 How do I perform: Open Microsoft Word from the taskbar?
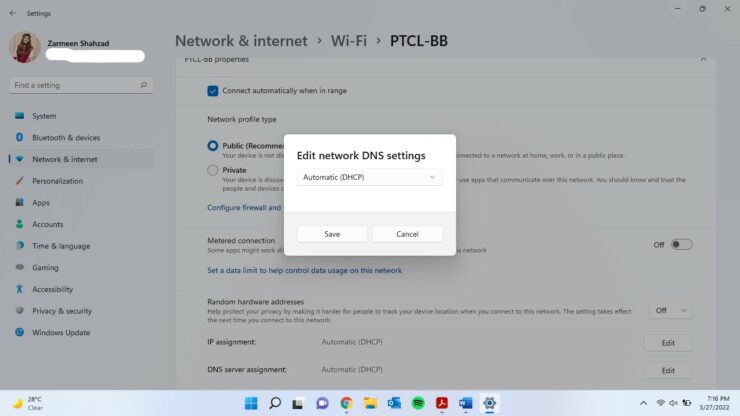tap(465, 403)
